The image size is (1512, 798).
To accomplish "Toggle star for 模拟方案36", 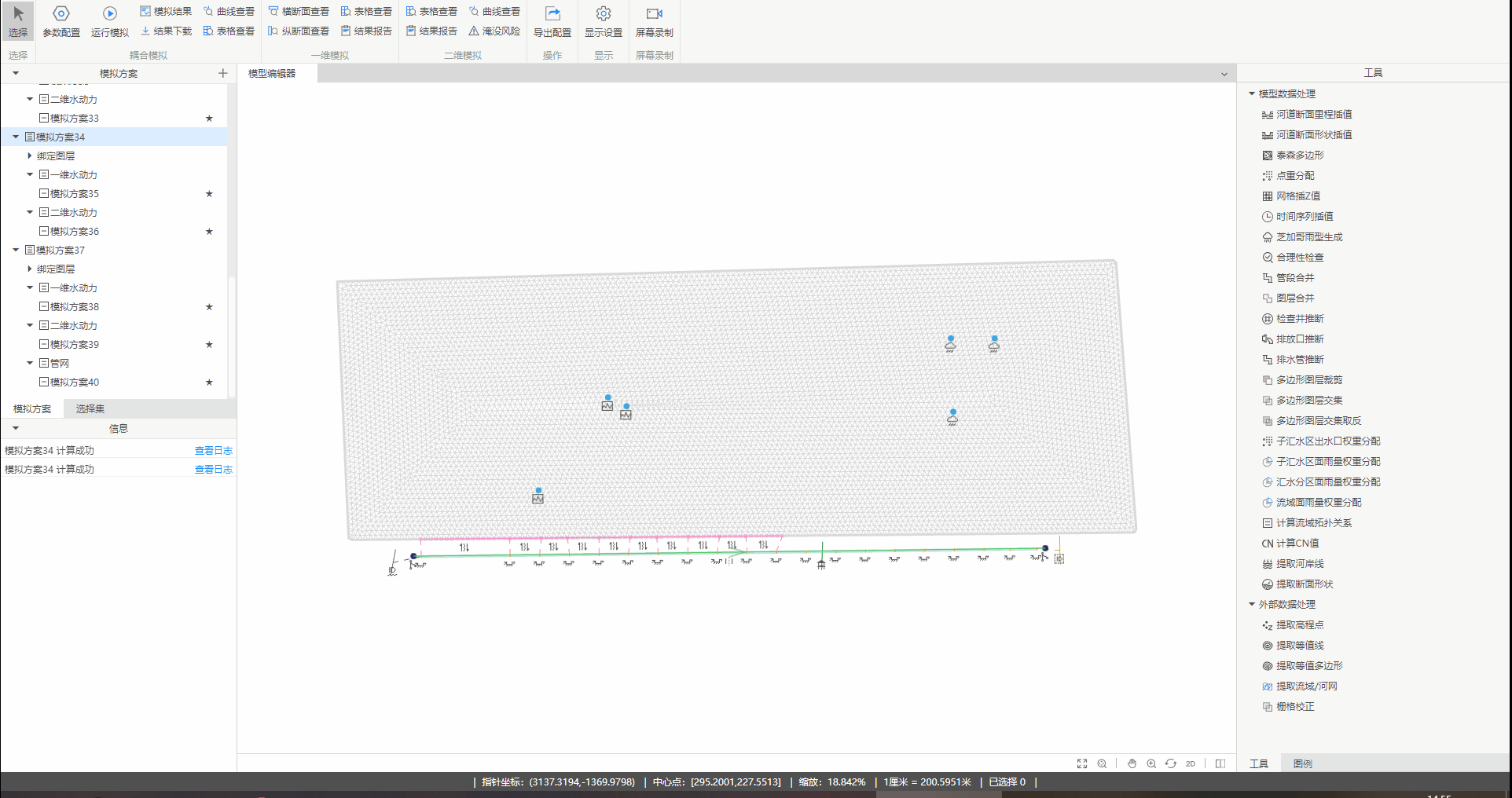I will tap(209, 231).
